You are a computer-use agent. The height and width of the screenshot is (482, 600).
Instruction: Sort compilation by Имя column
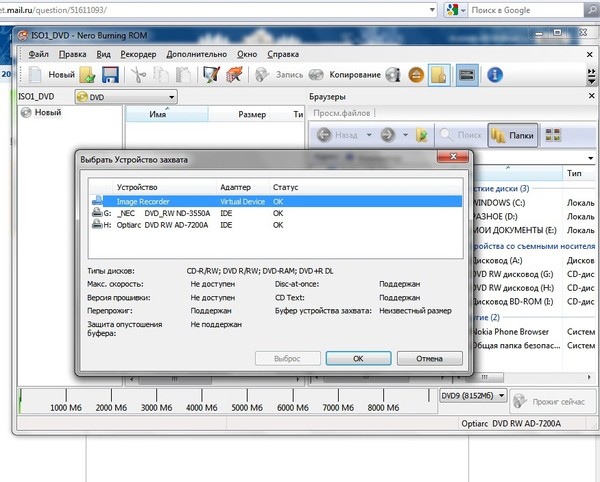coord(167,114)
